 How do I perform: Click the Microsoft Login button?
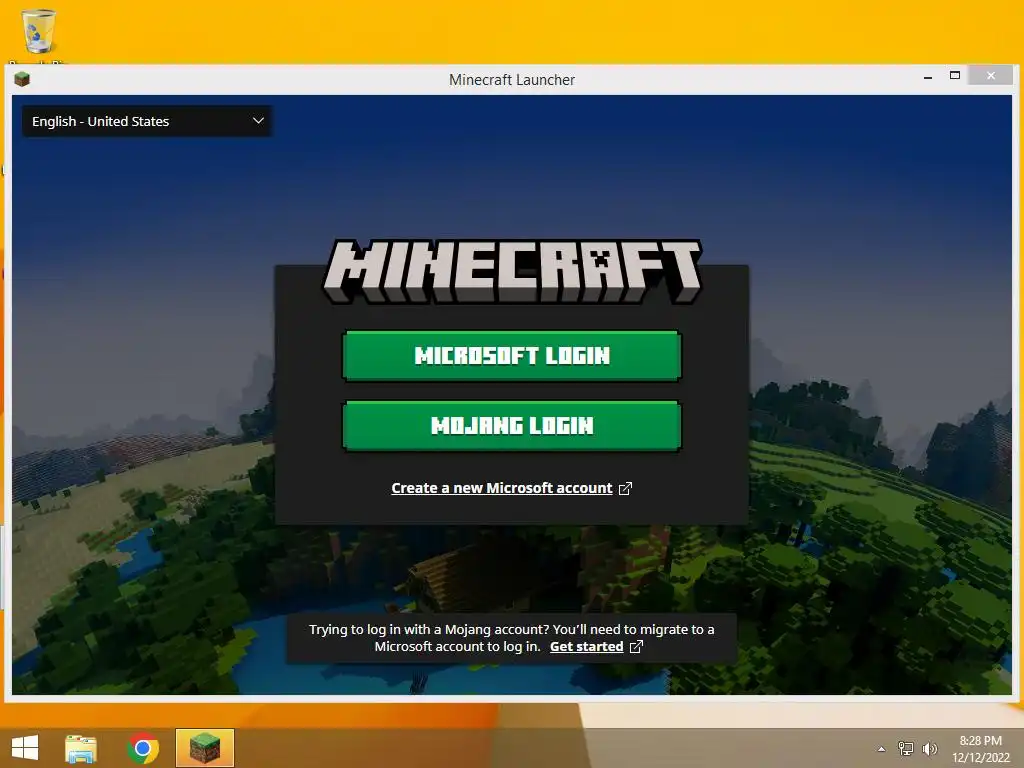tap(511, 356)
